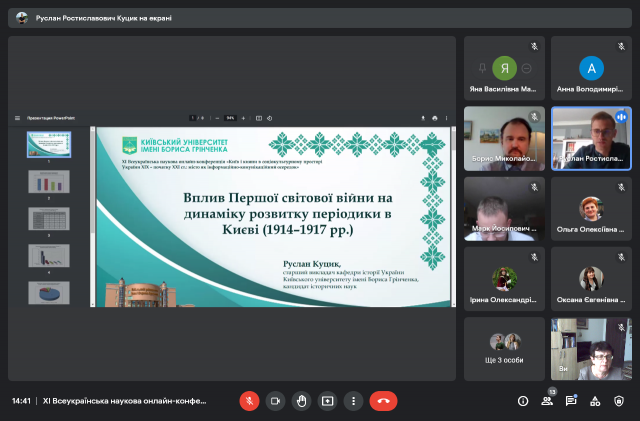Expand the 'Ще 3 особи' participants tile
This screenshot has width=640, height=421.
pos(504,349)
